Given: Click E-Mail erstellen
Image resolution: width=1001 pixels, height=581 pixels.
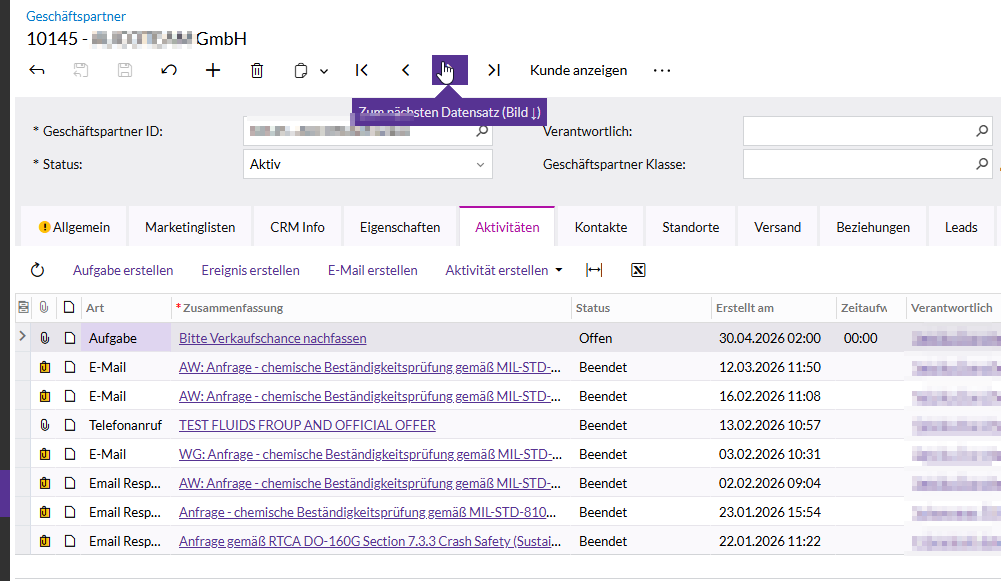Looking at the screenshot, I should tap(373, 270).
